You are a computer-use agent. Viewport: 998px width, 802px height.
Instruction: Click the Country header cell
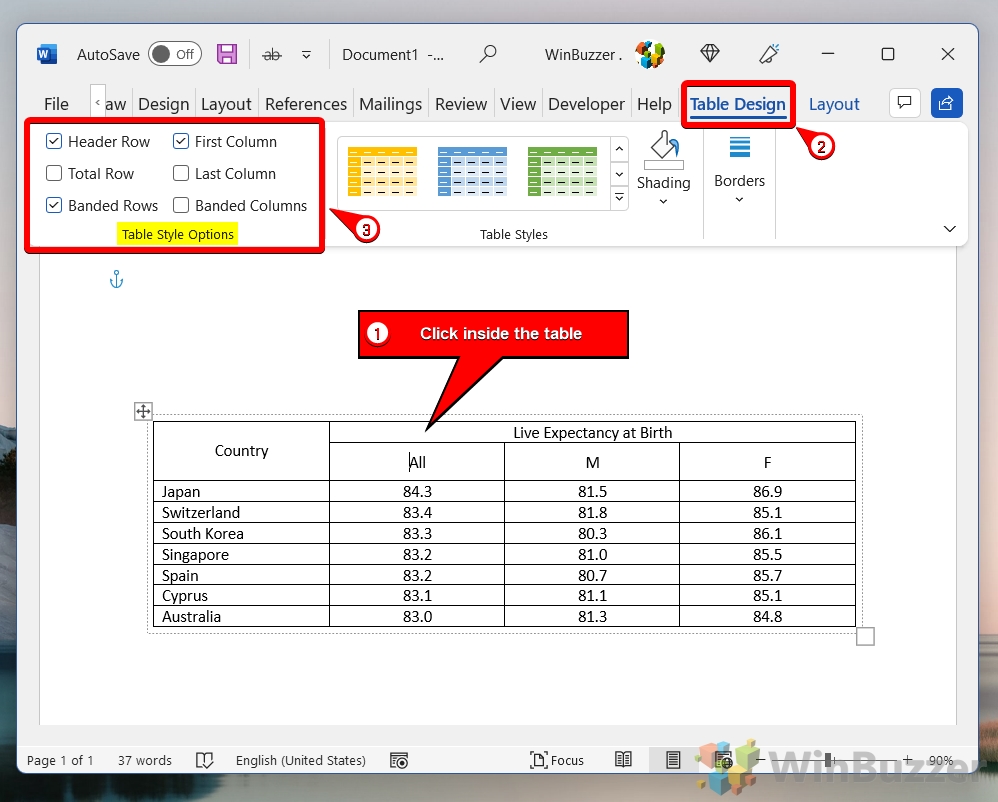click(241, 451)
